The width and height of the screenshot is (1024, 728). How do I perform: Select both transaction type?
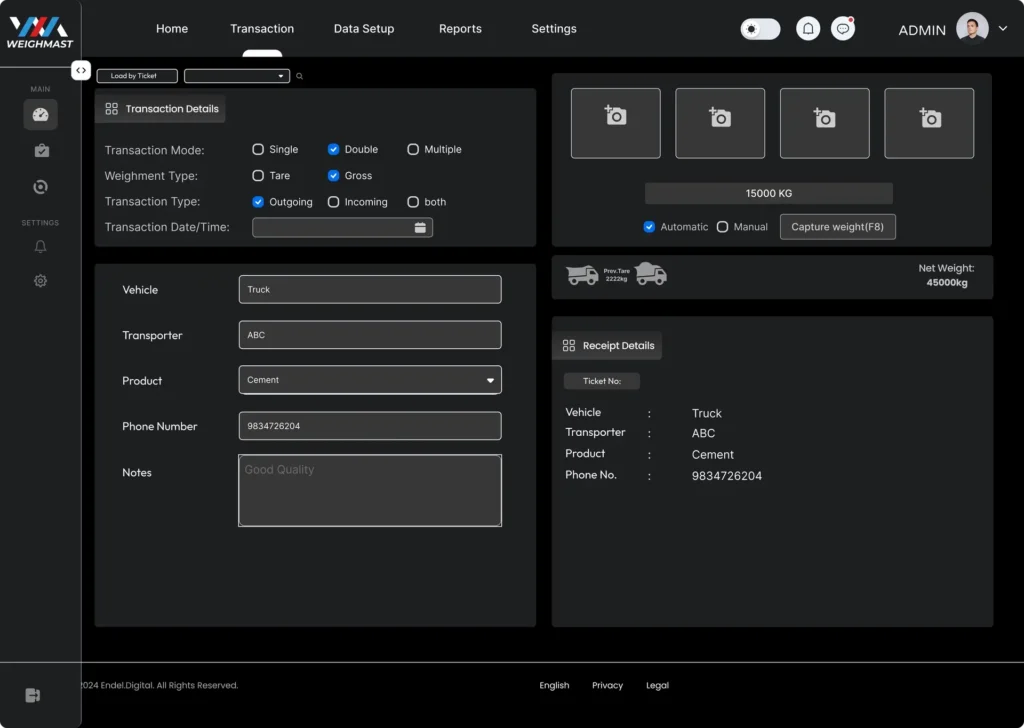pos(413,202)
